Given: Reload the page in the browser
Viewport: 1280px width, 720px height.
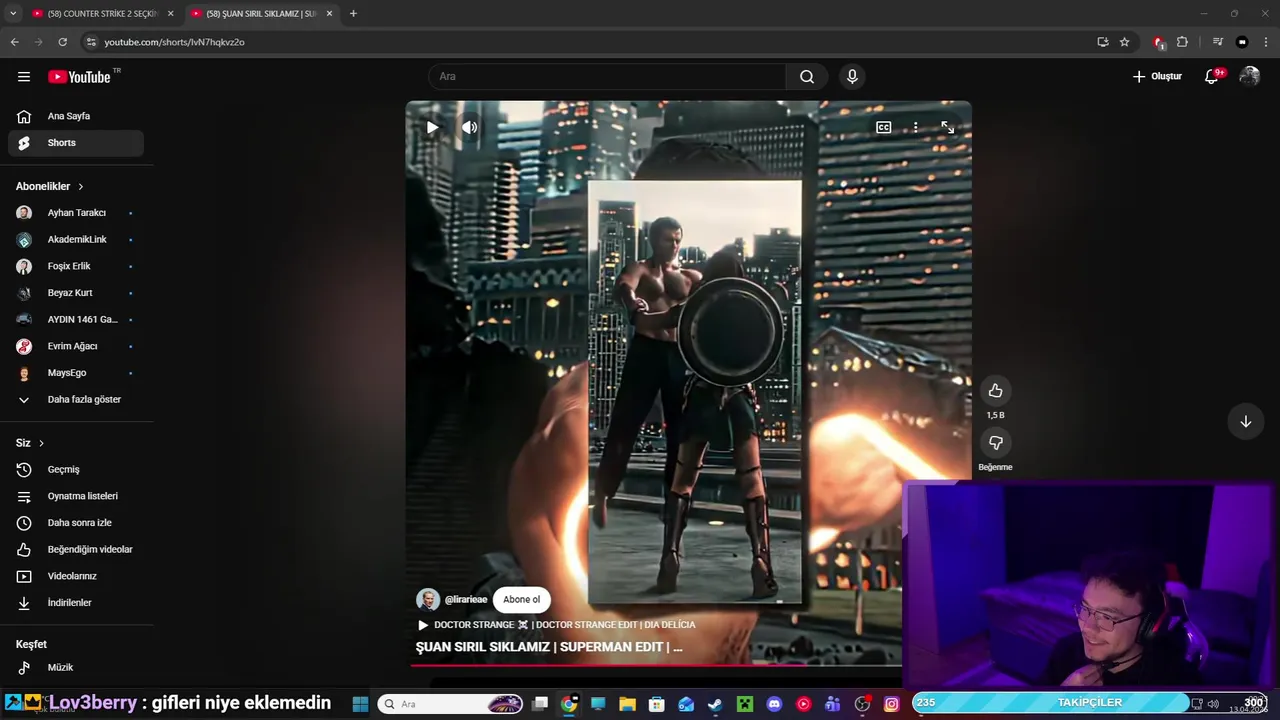Looking at the screenshot, I should (62, 42).
